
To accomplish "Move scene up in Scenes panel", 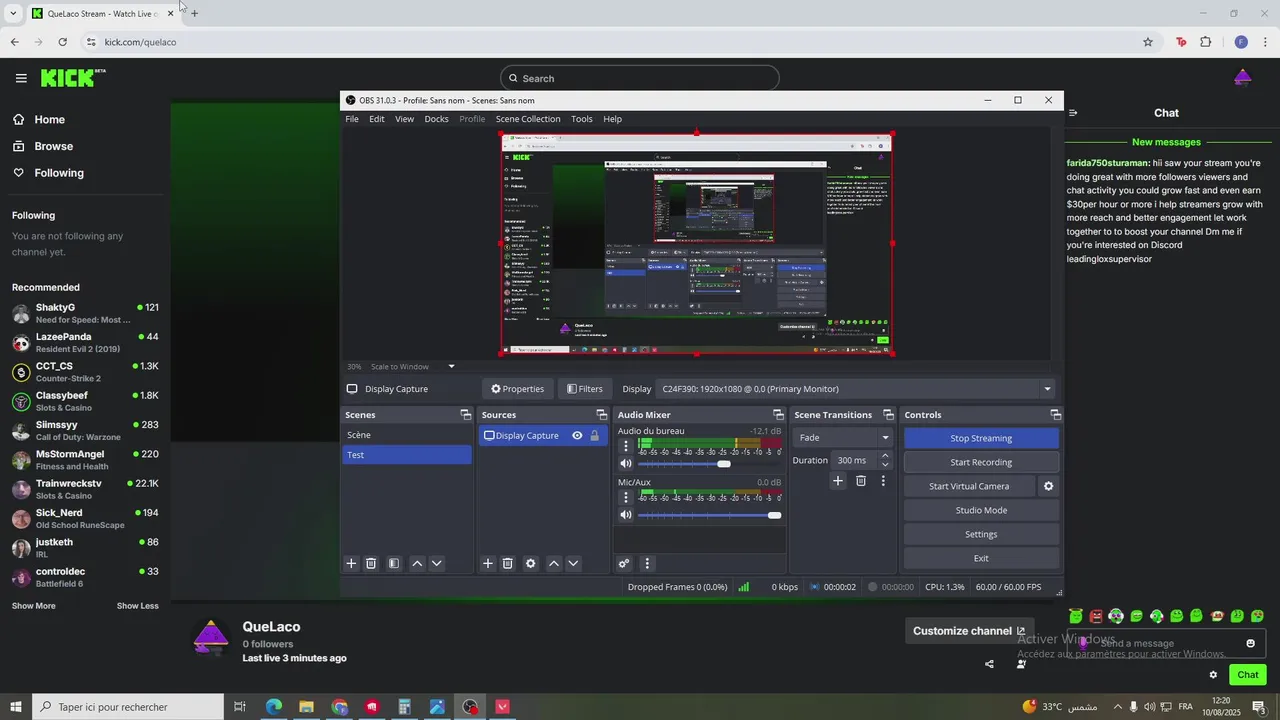I will pos(417,563).
